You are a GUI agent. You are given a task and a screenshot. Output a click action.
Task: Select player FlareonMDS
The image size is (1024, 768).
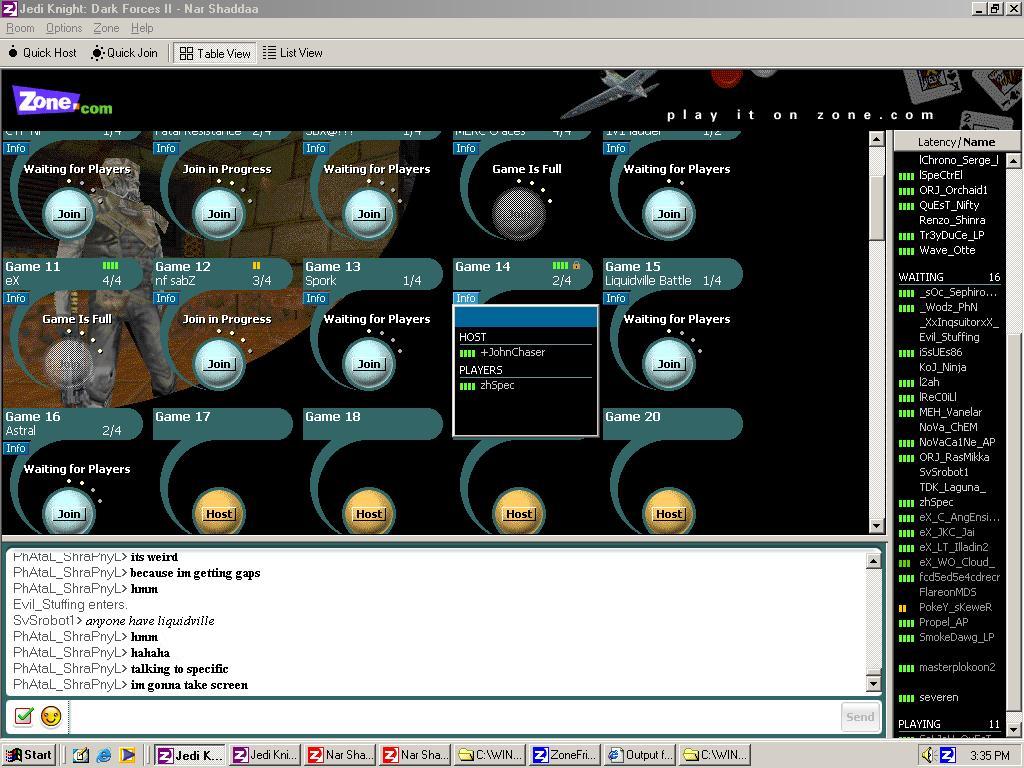click(950, 592)
